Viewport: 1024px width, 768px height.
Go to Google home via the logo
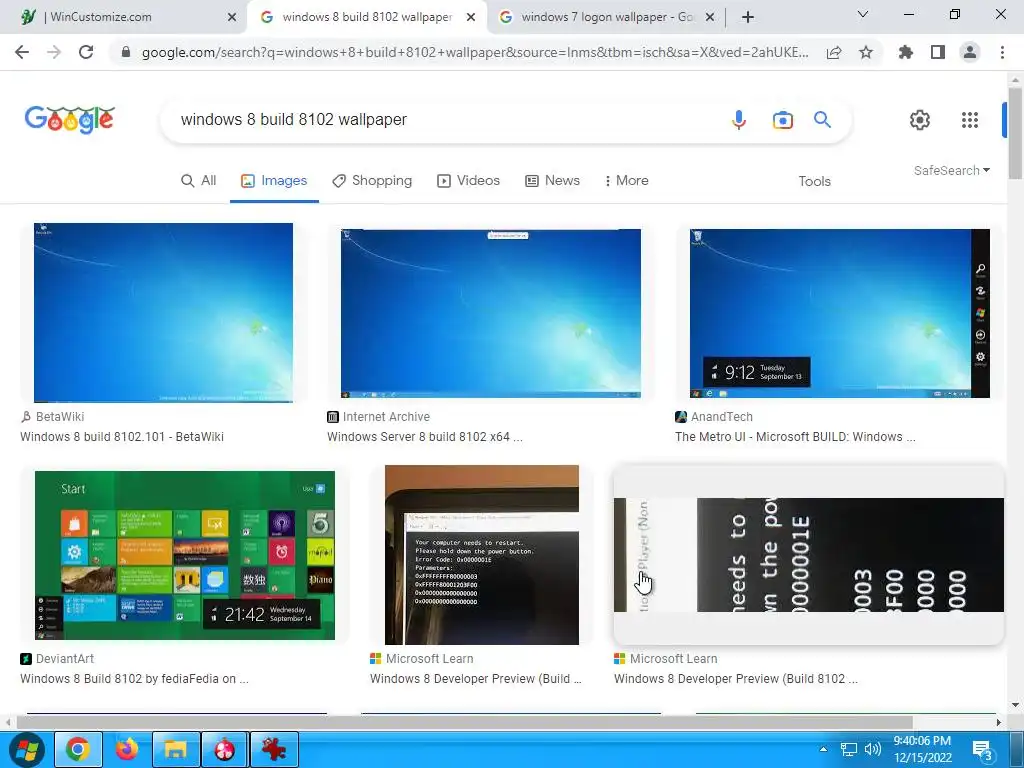click(x=69, y=120)
